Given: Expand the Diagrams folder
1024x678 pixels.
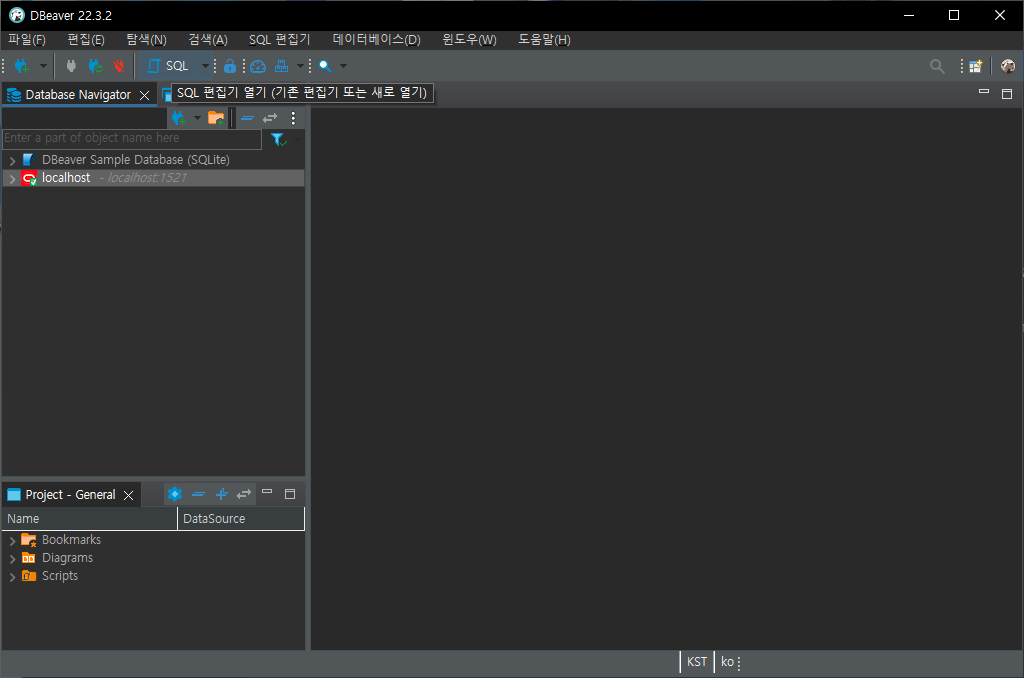Looking at the screenshot, I should point(12,559).
